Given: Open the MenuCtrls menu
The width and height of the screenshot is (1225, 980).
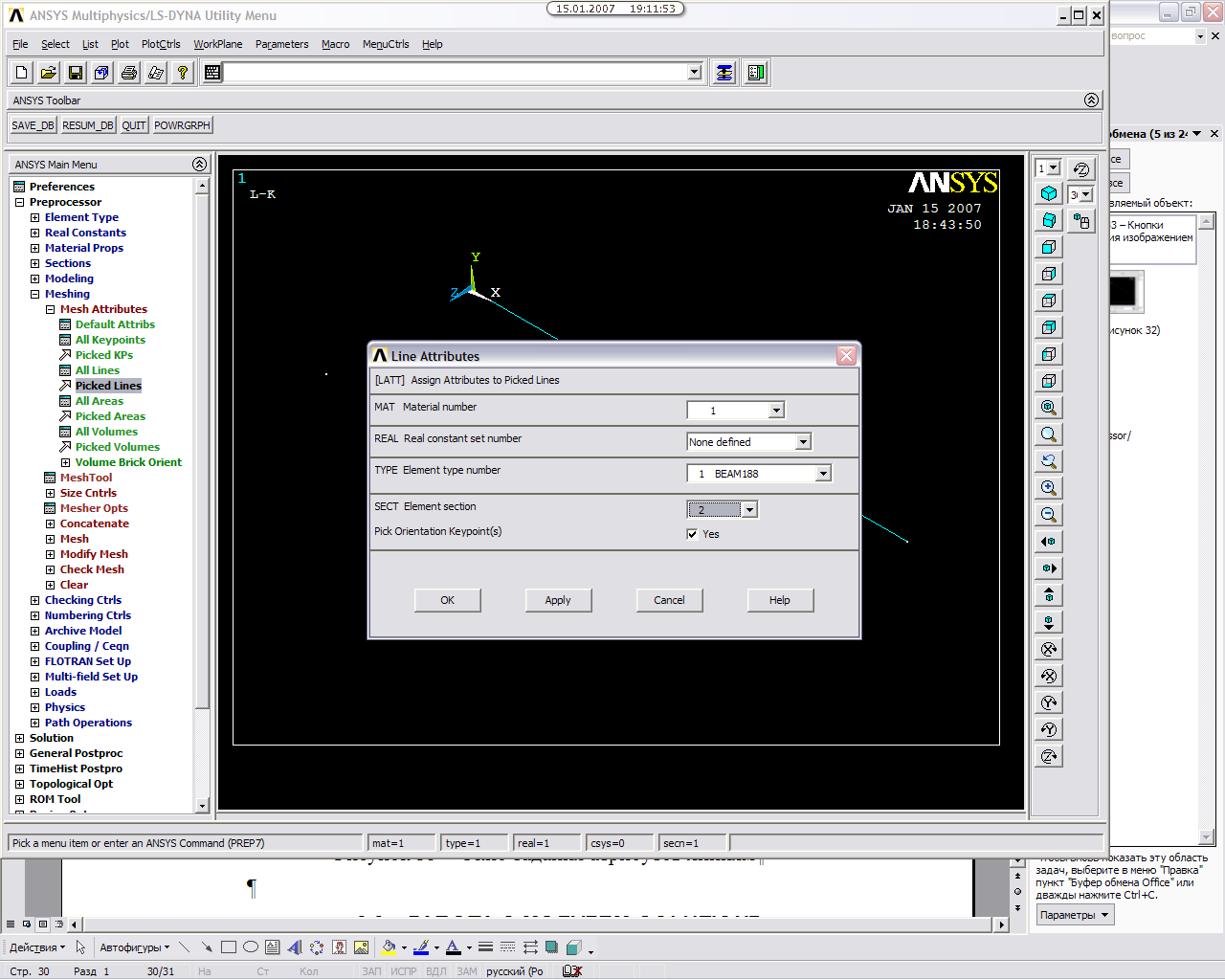Looking at the screenshot, I should [386, 44].
